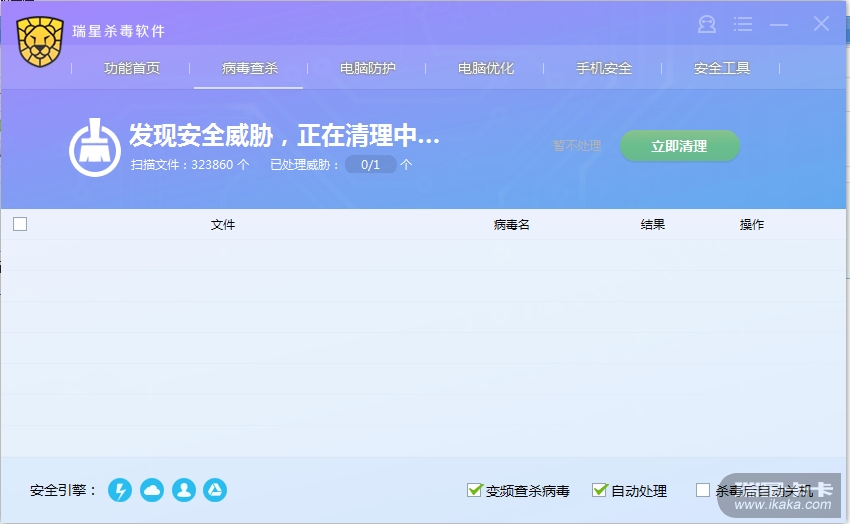The width and height of the screenshot is (850, 524).
Task: Go to 安全工具 tab
Action: tap(722, 68)
